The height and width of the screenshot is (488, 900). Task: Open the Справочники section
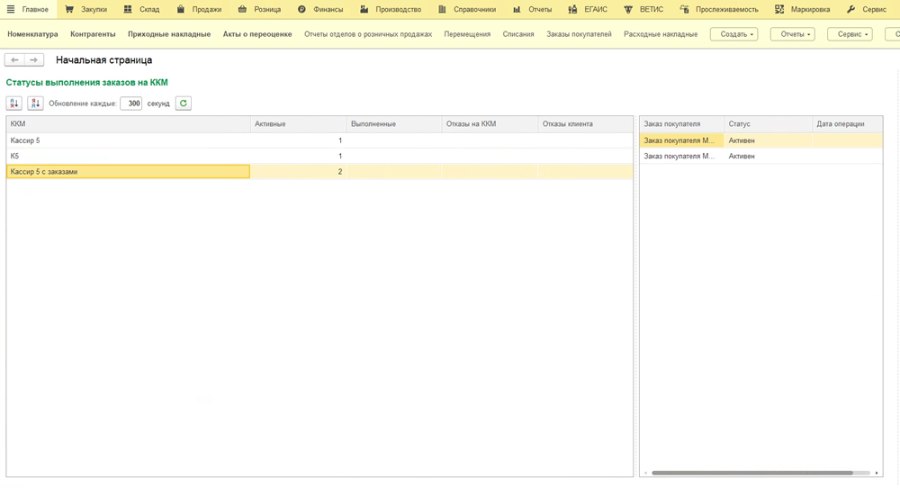(x=467, y=9)
